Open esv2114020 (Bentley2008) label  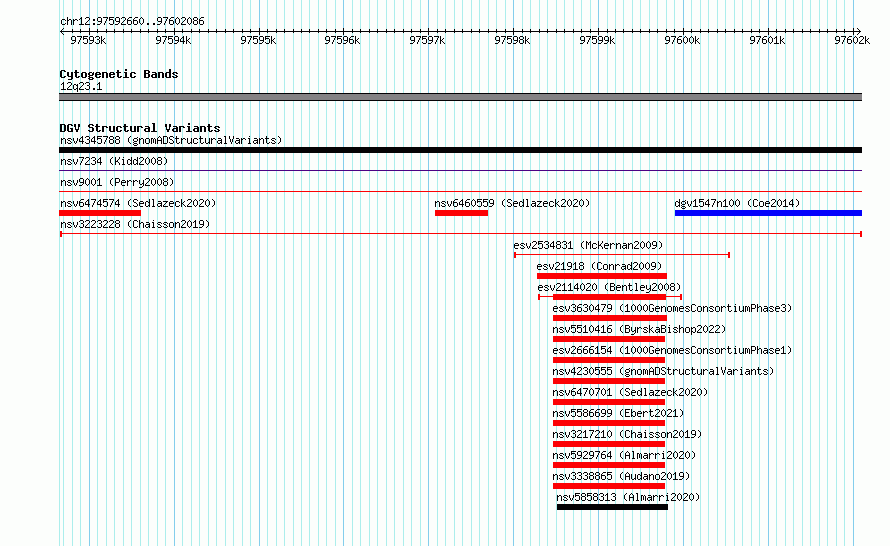pyautogui.click(x=609, y=287)
